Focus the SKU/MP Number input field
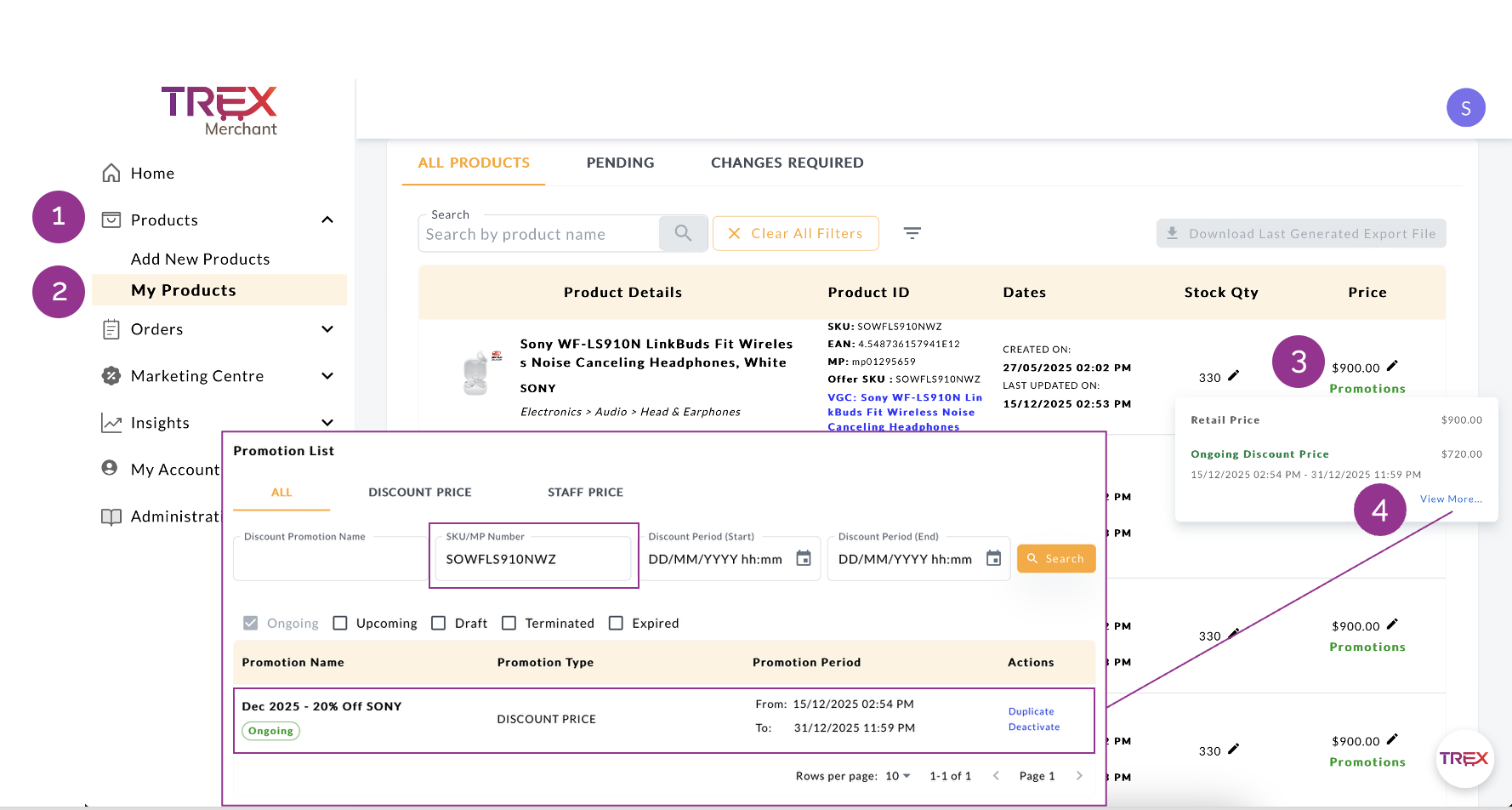This screenshot has height=810, width=1512. pyautogui.click(x=533, y=559)
